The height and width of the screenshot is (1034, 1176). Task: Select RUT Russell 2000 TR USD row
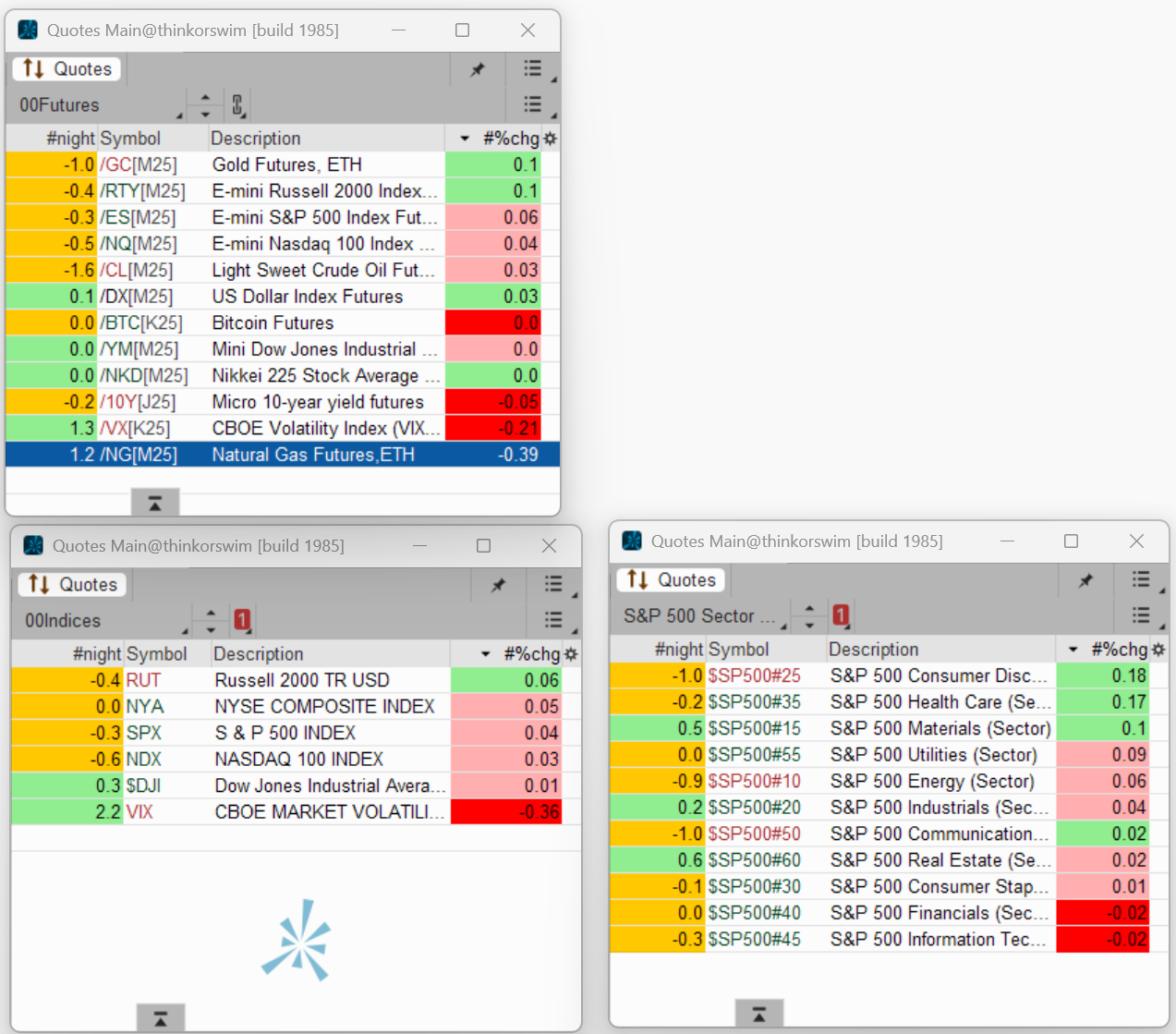pyautogui.click(x=296, y=680)
